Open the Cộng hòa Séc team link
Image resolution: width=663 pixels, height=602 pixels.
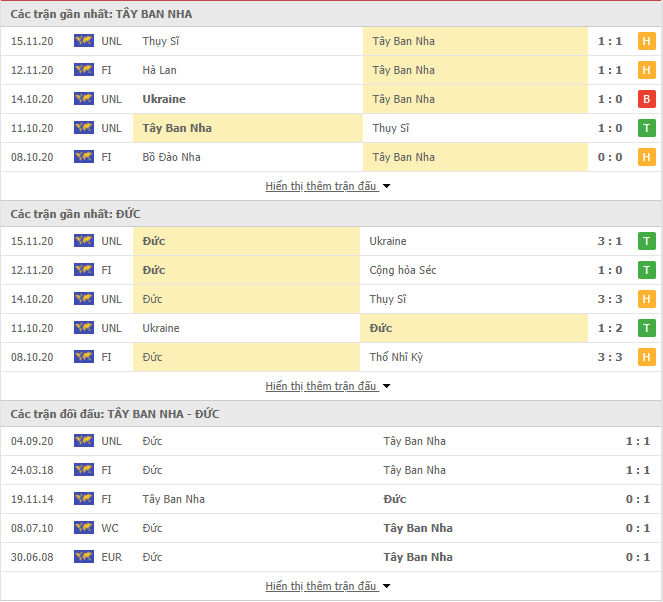[x=403, y=270]
